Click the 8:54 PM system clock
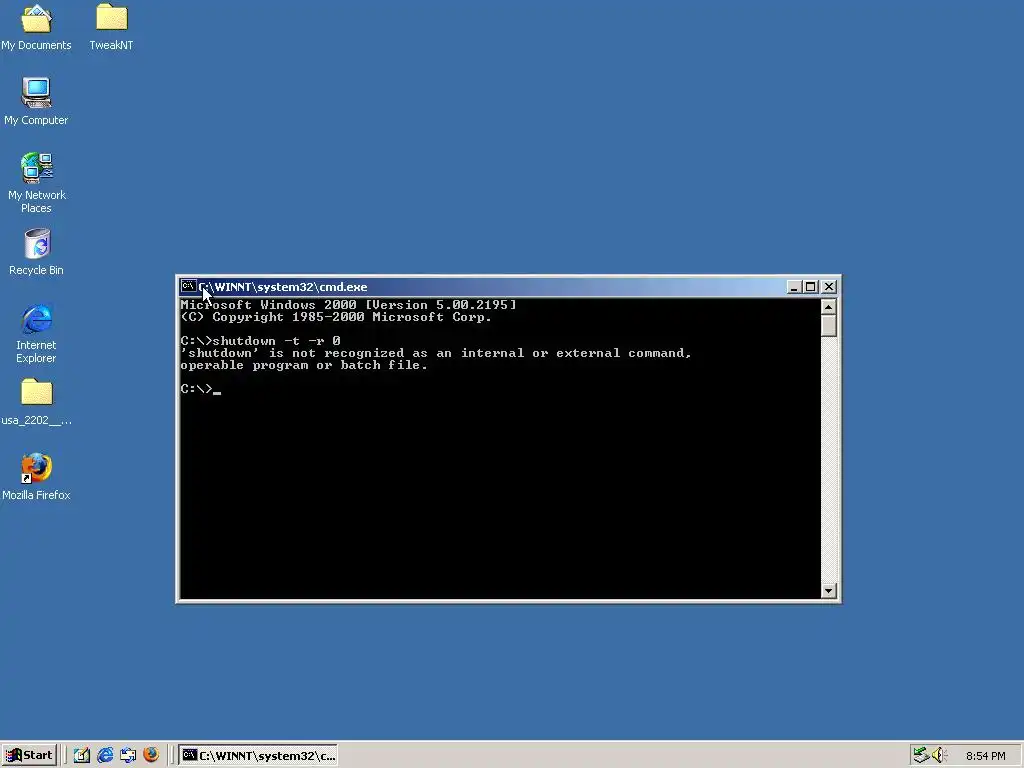The height and width of the screenshot is (768, 1024). coord(985,756)
